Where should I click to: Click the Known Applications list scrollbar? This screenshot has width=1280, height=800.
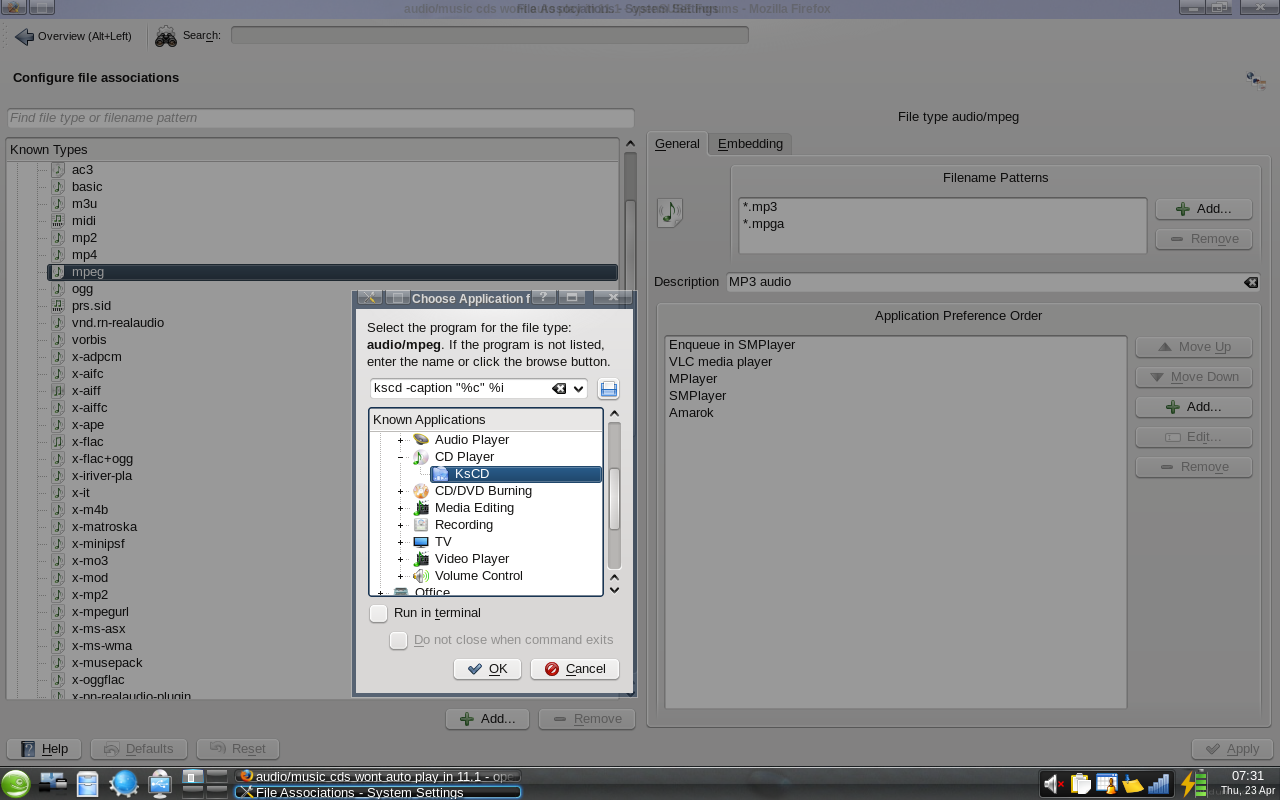coord(615,500)
